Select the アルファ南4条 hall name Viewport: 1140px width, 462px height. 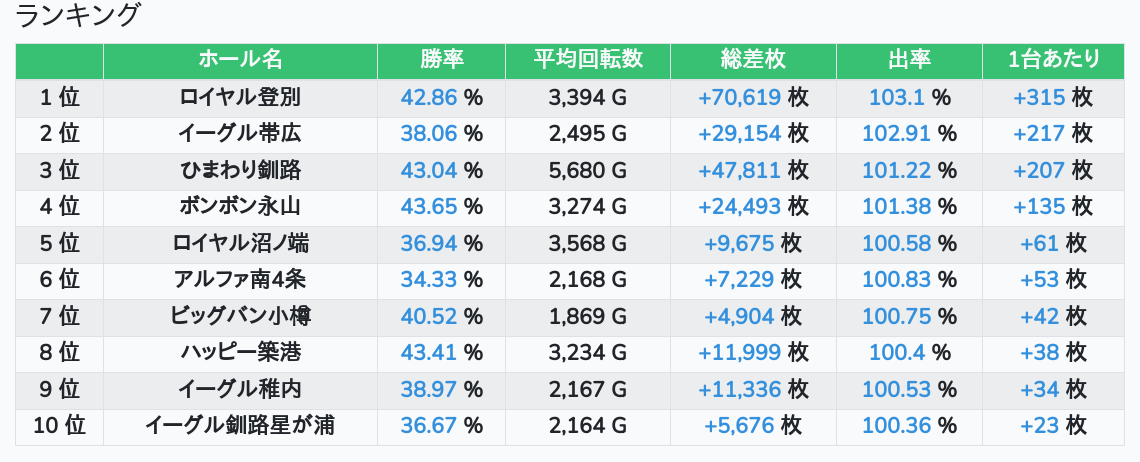[240, 280]
